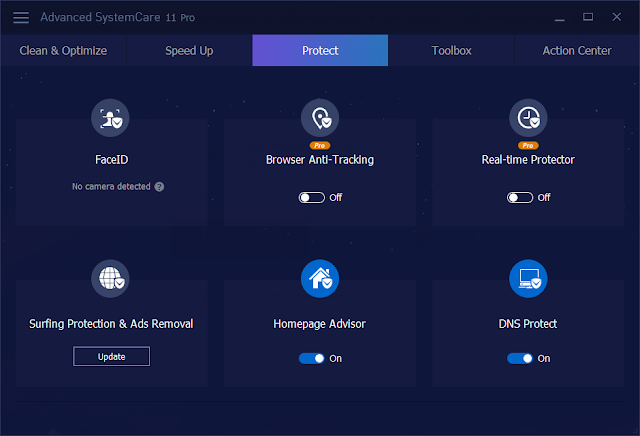This screenshot has width=640, height=436.
Task: Click the help icon beside No camera detected
Action: (160, 187)
